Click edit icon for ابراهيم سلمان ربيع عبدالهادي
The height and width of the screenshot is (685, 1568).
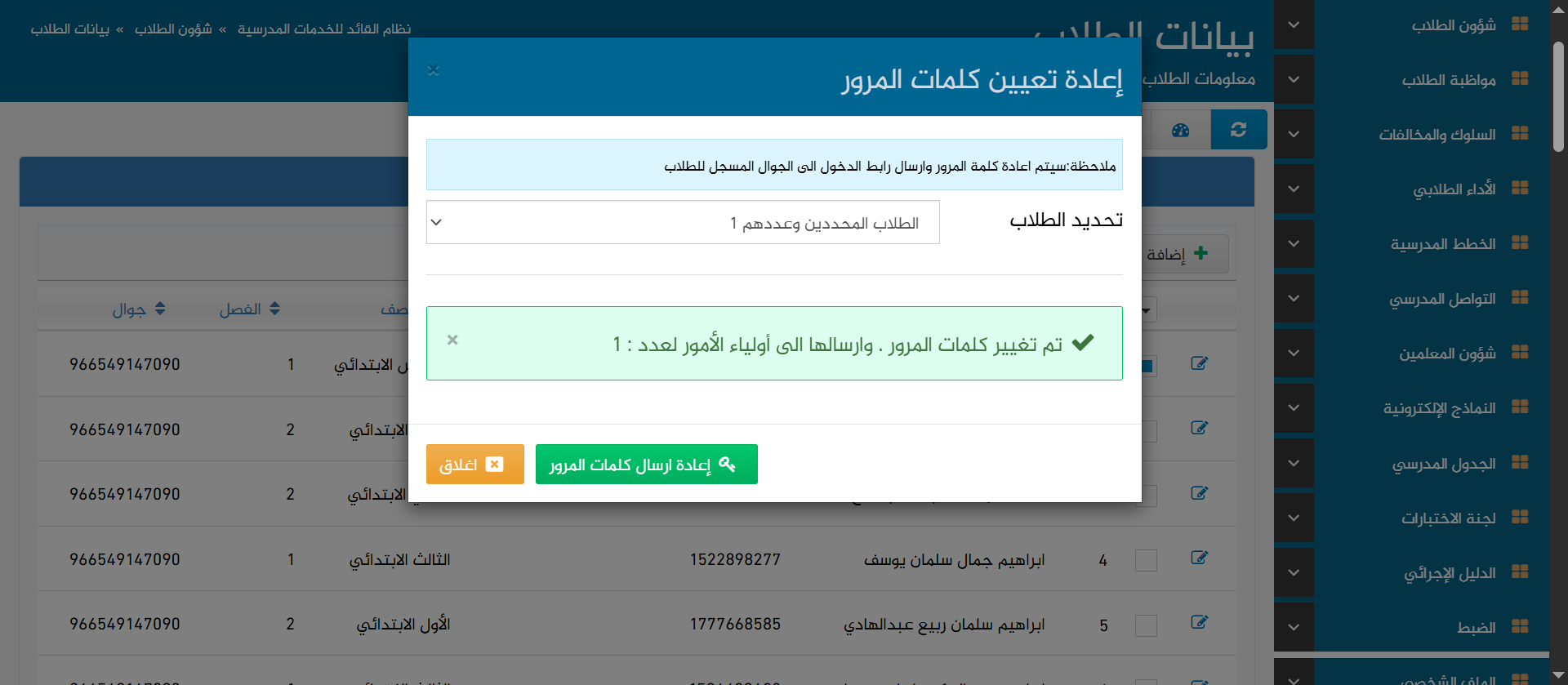1199,623
